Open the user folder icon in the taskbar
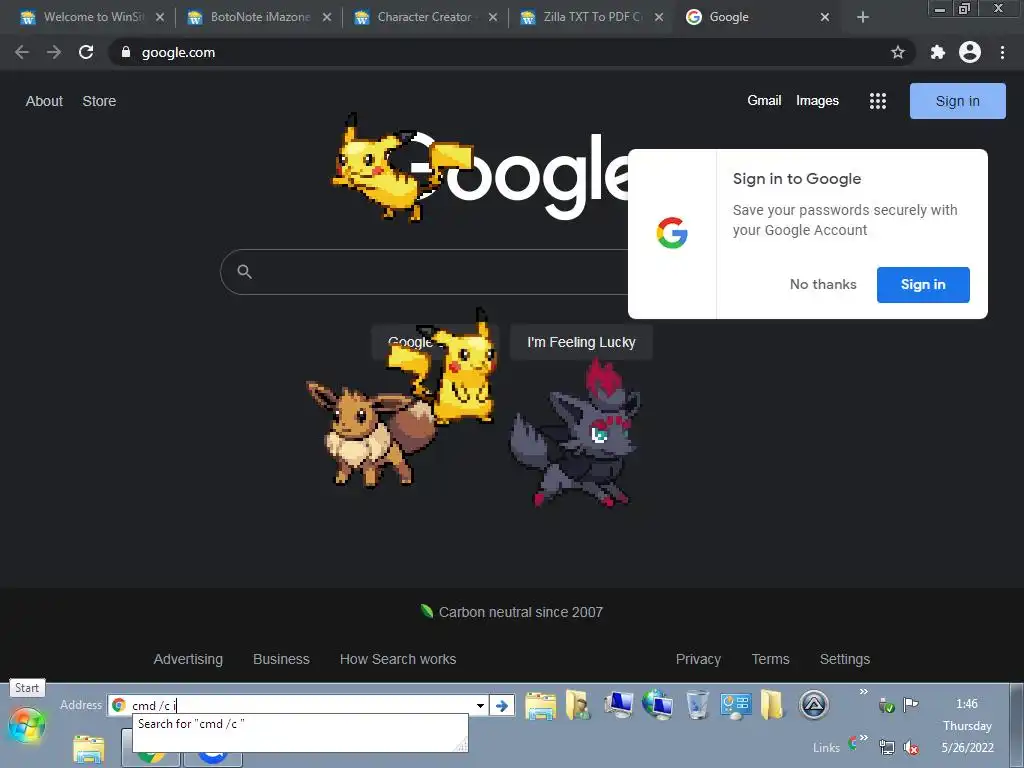Viewport: 1024px width, 768px height. tap(577, 705)
